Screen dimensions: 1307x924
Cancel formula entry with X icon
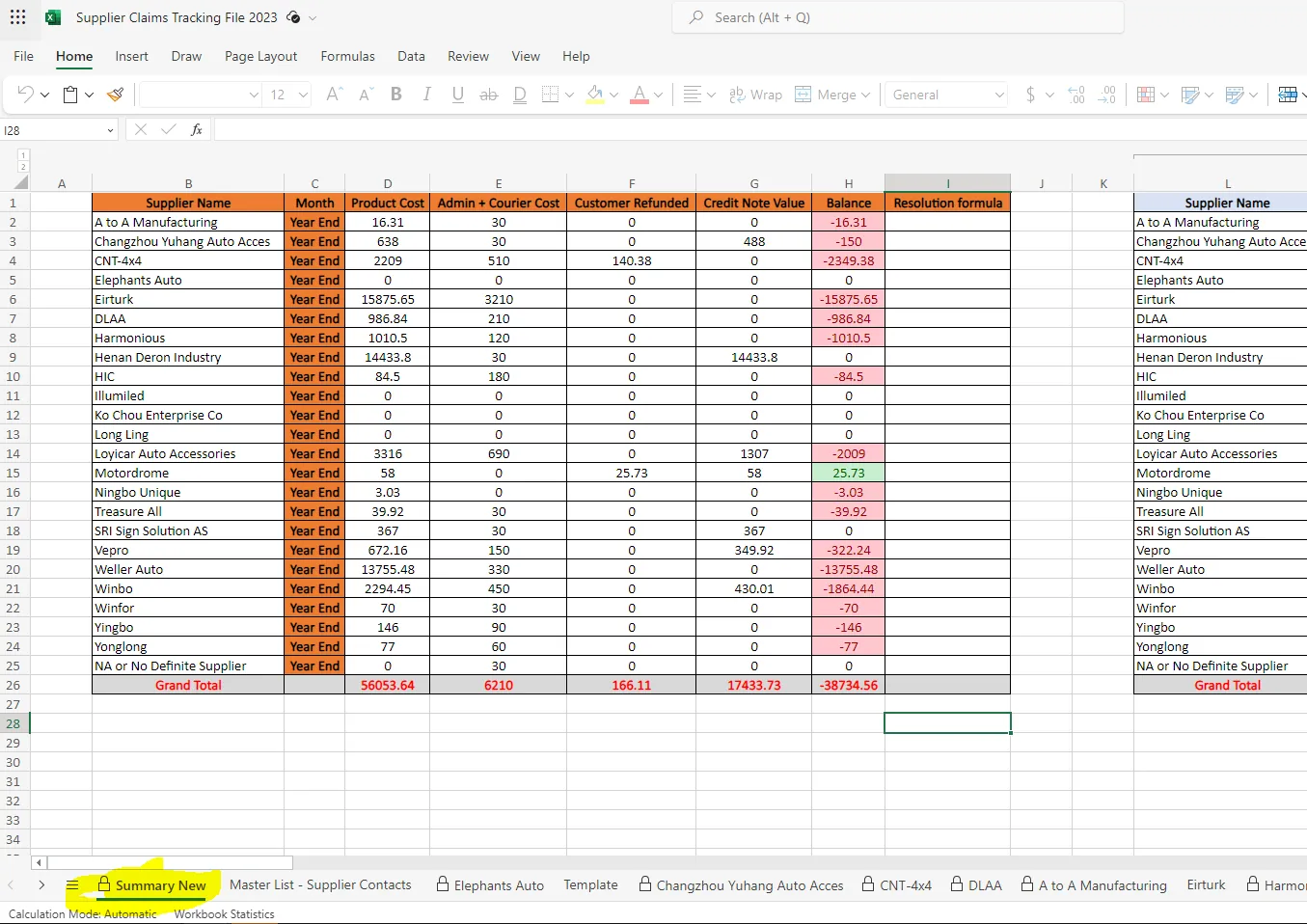[141, 129]
